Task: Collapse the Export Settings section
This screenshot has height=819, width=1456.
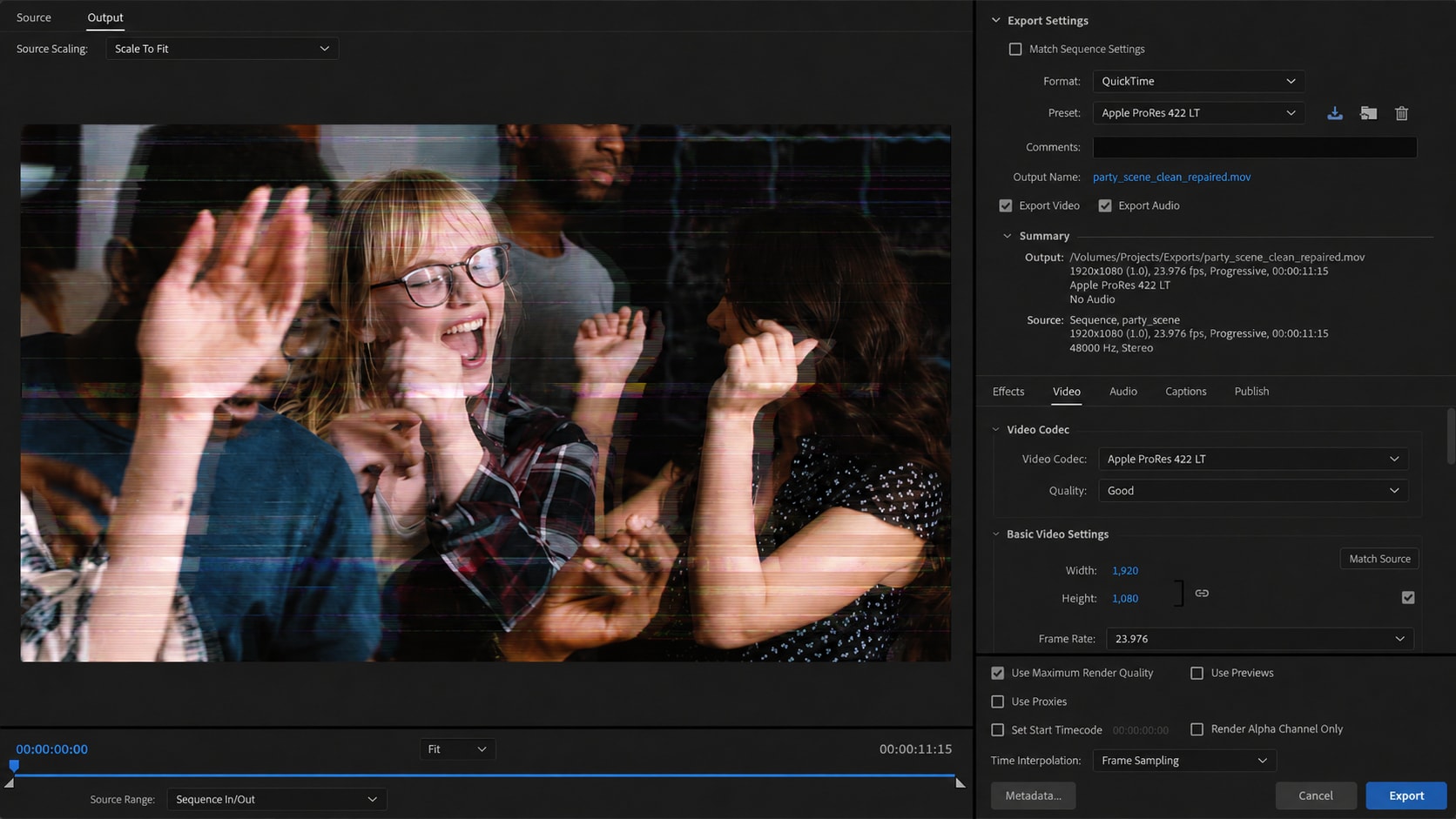Action: (x=996, y=20)
